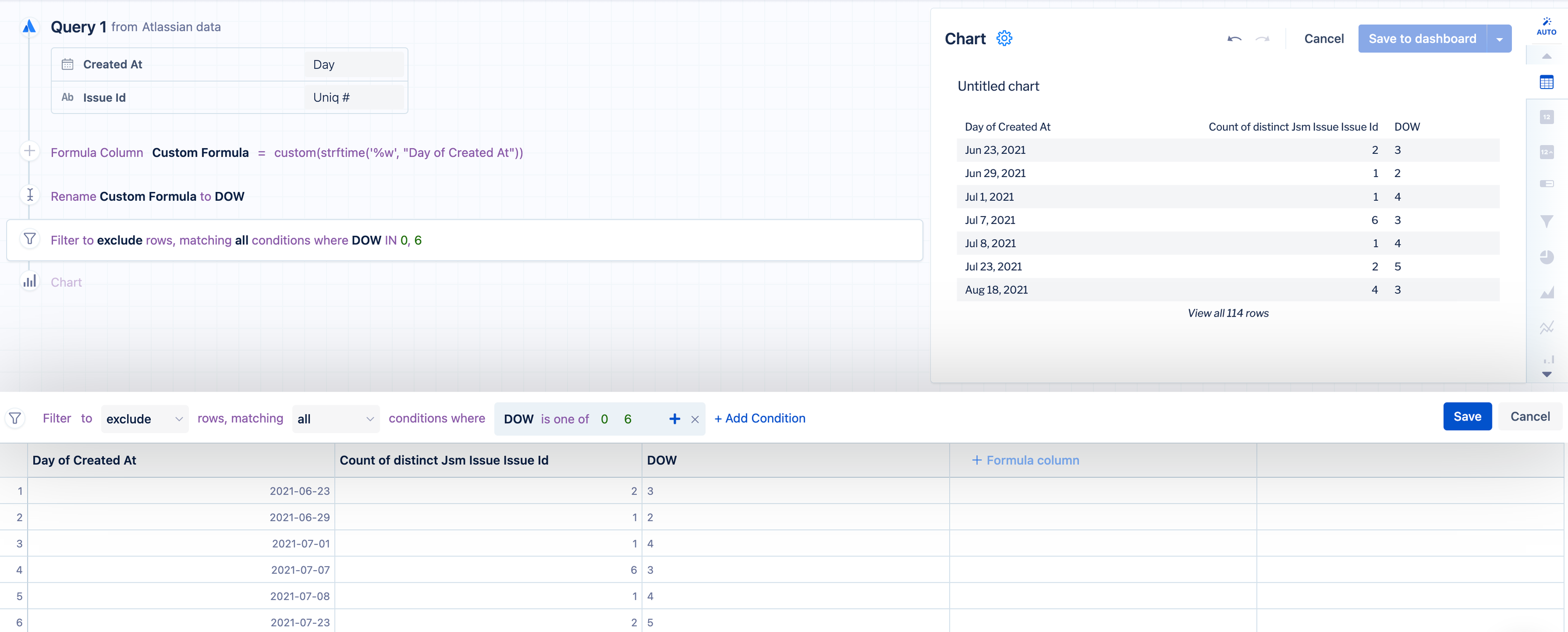Remove the DOW condition with X
The width and height of the screenshot is (1568, 632).
point(694,419)
